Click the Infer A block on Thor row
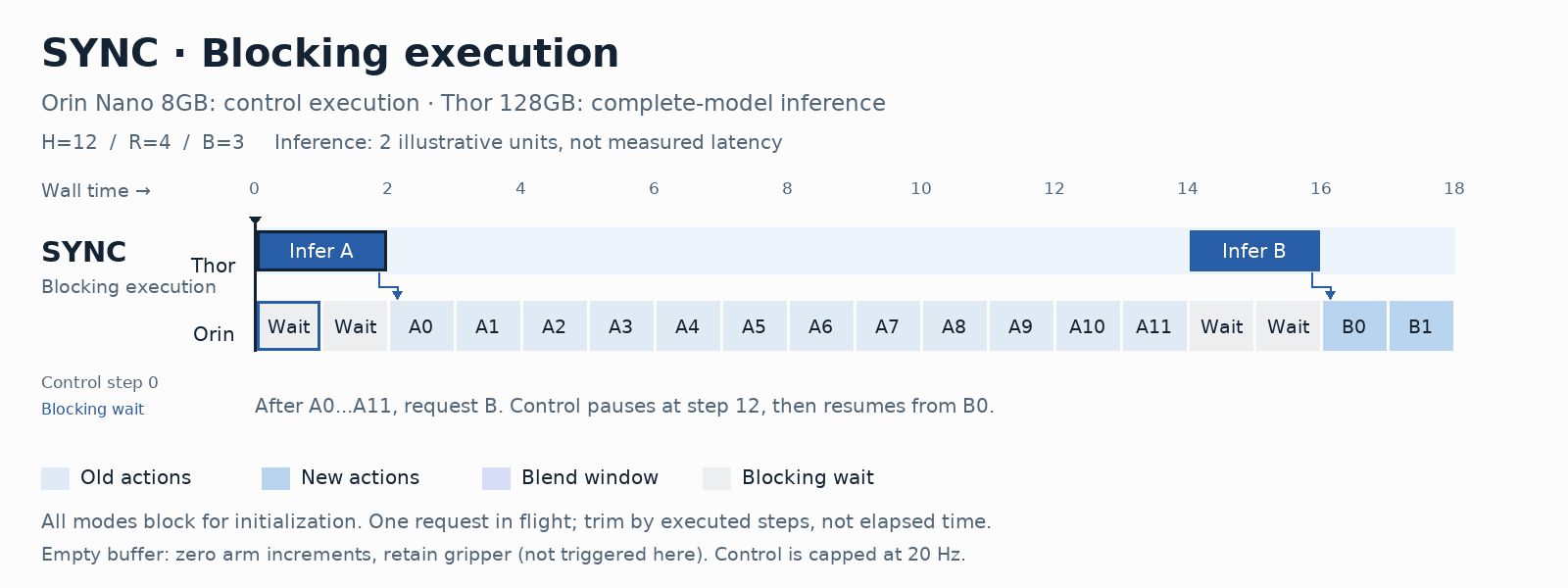Viewport: 1568px width, 588px height. (321, 251)
